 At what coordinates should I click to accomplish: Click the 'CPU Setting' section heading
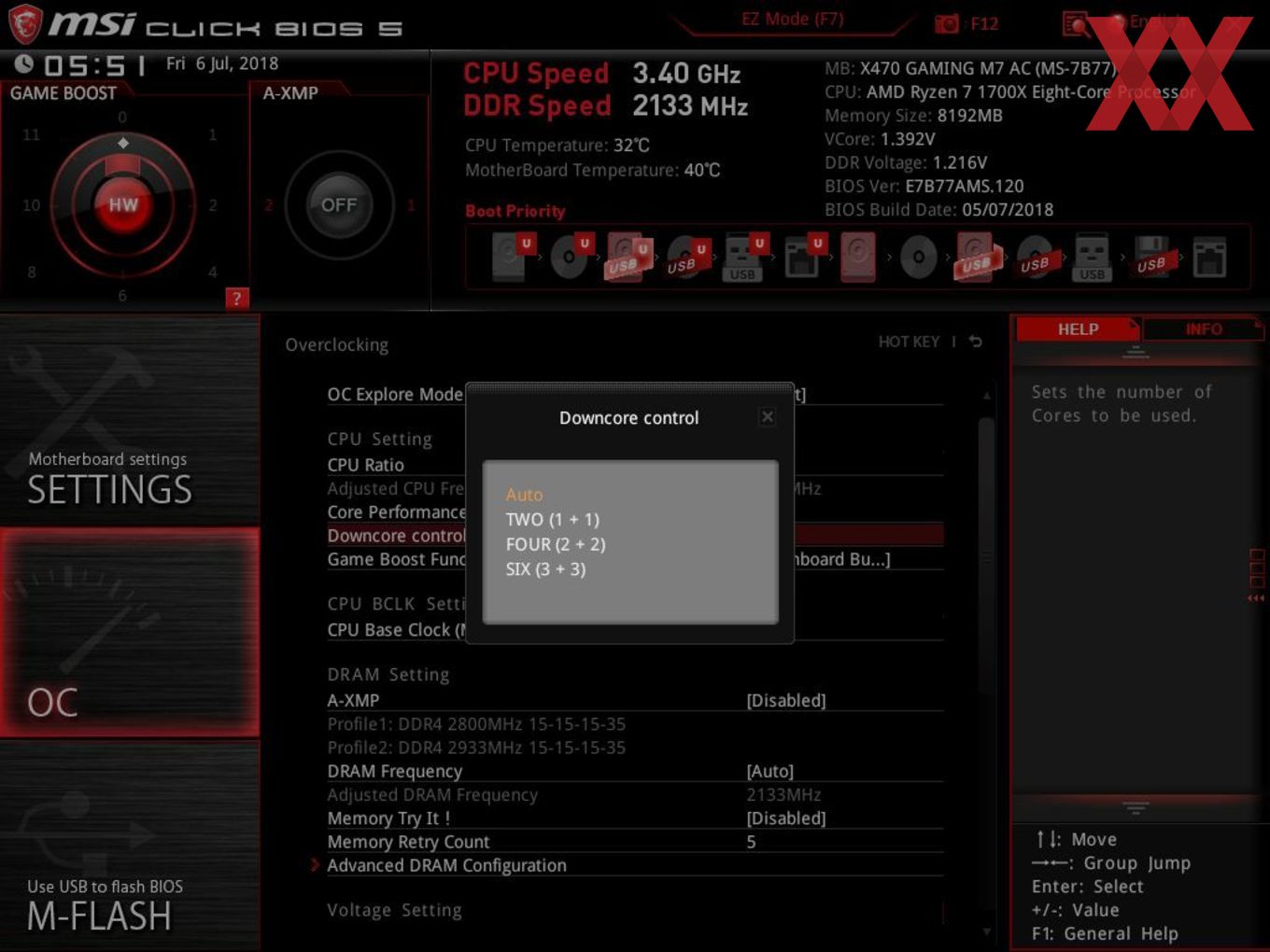tap(379, 440)
